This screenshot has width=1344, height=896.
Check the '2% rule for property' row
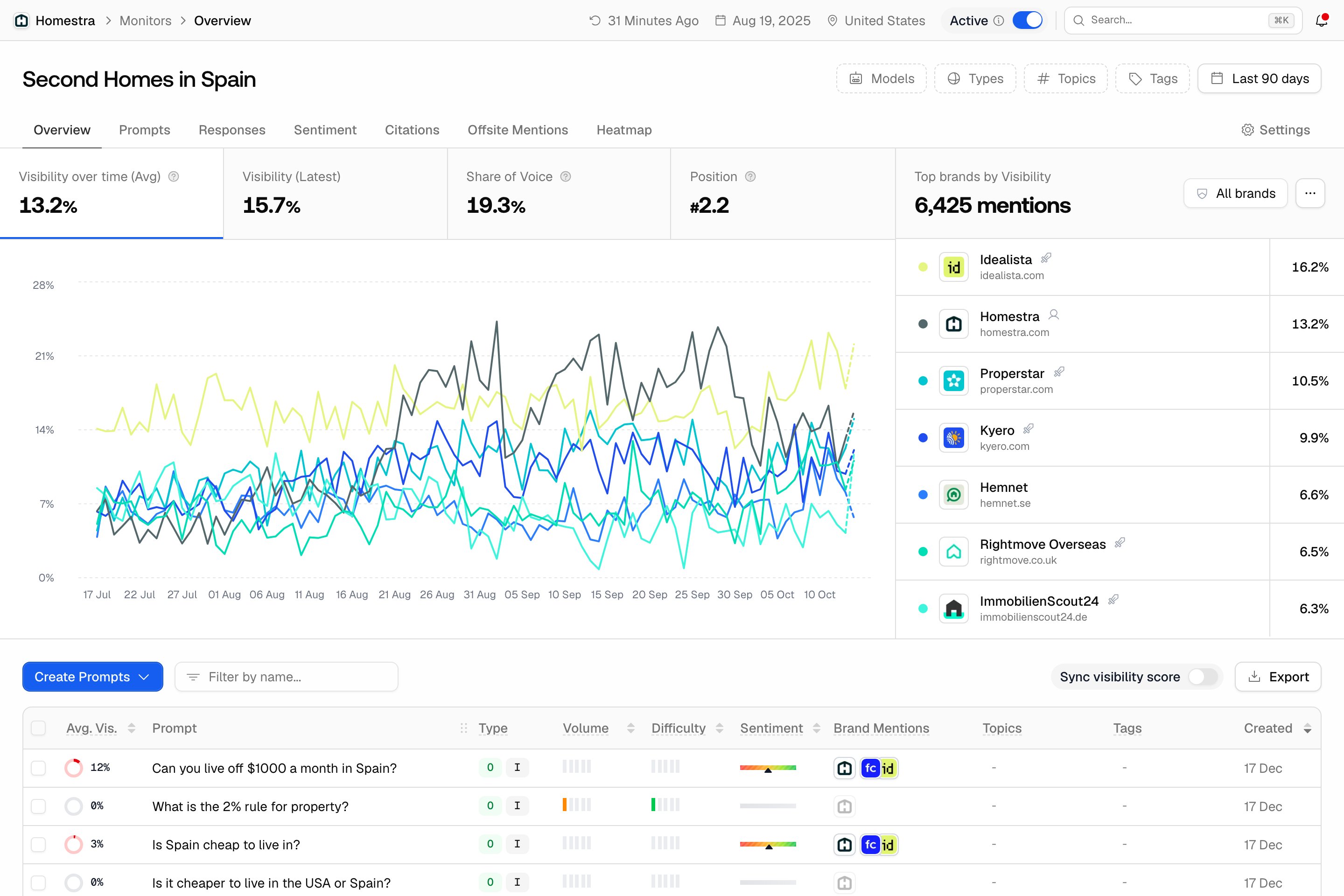pyautogui.click(x=38, y=806)
